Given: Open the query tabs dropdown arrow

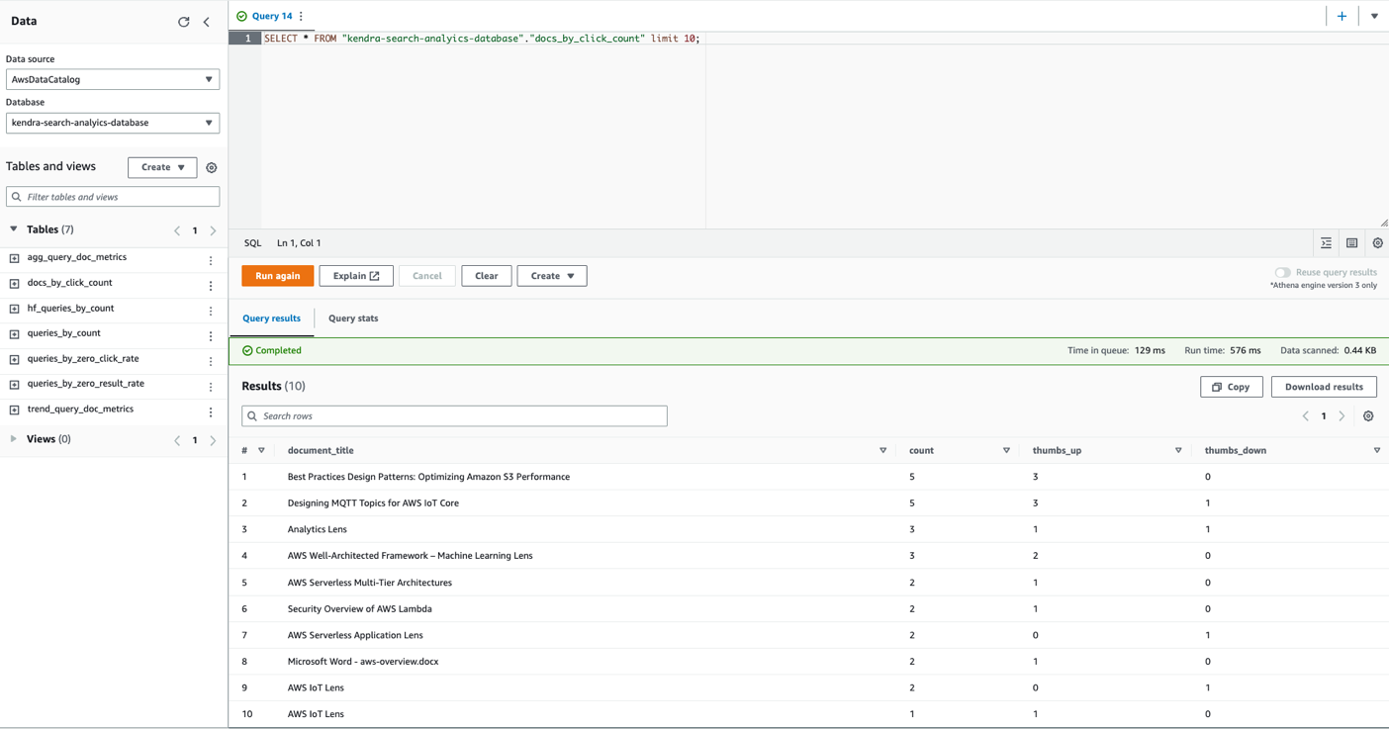Looking at the screenshot, I should click(x=1375, y=16).
